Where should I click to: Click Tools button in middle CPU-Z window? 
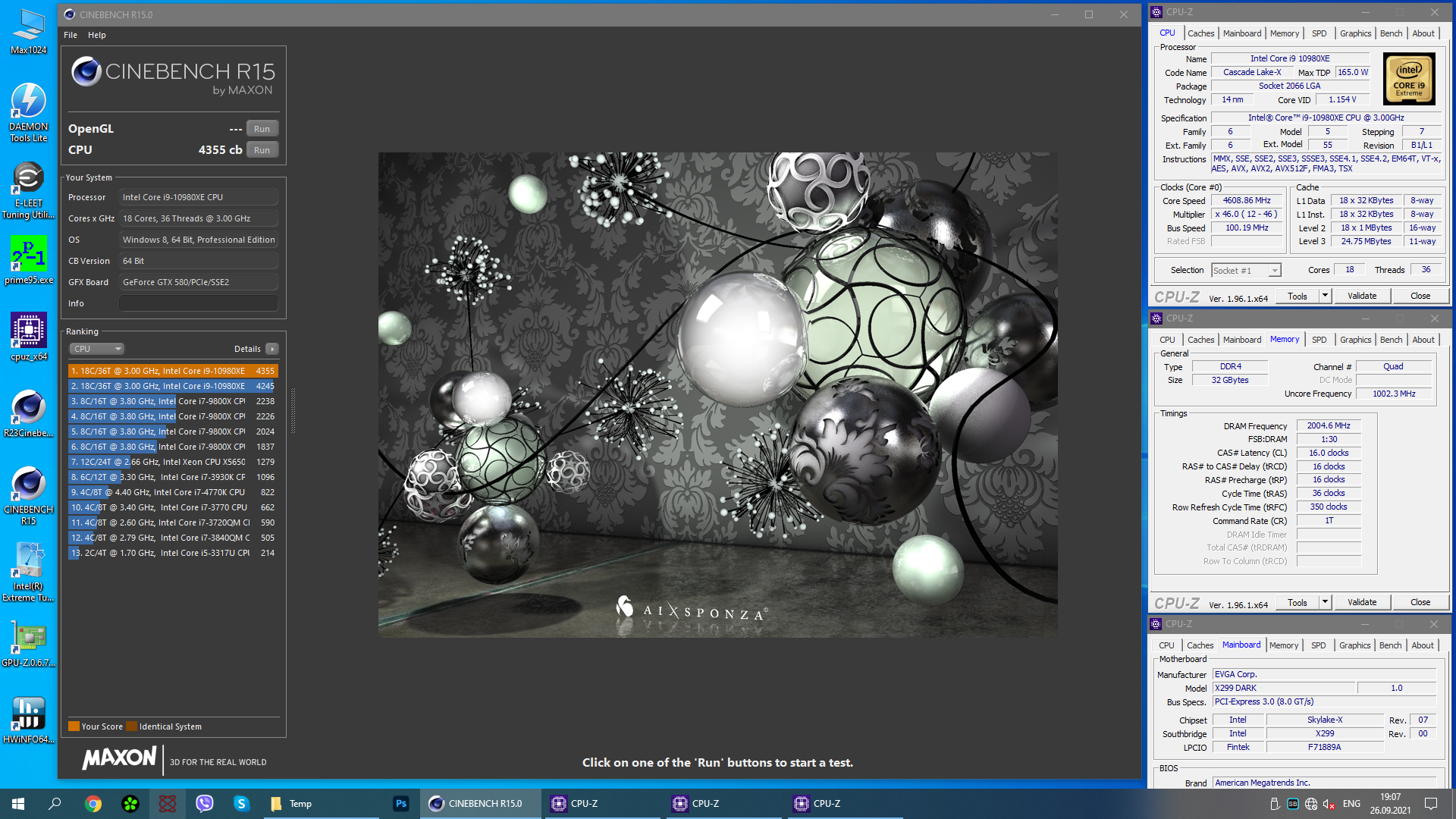[x=1297, y=603]
